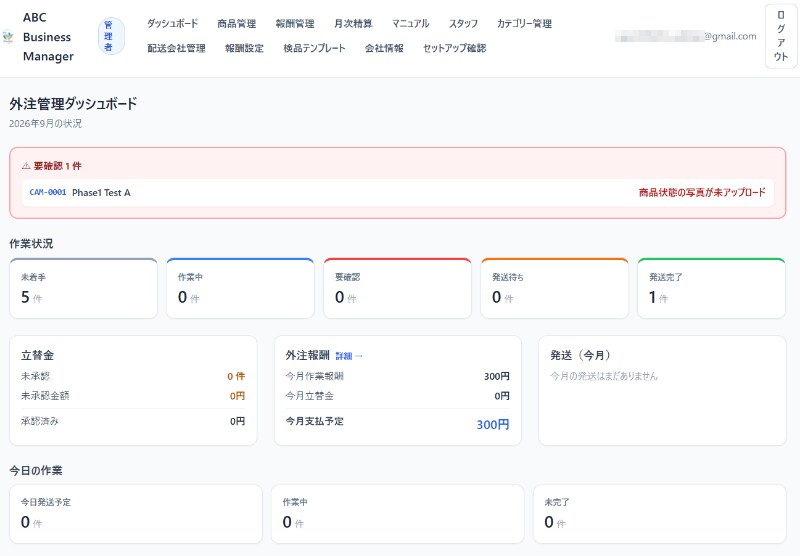Open the CAM-0001 item link
This screenshot has height=556, width=800.
pos(48,192)
